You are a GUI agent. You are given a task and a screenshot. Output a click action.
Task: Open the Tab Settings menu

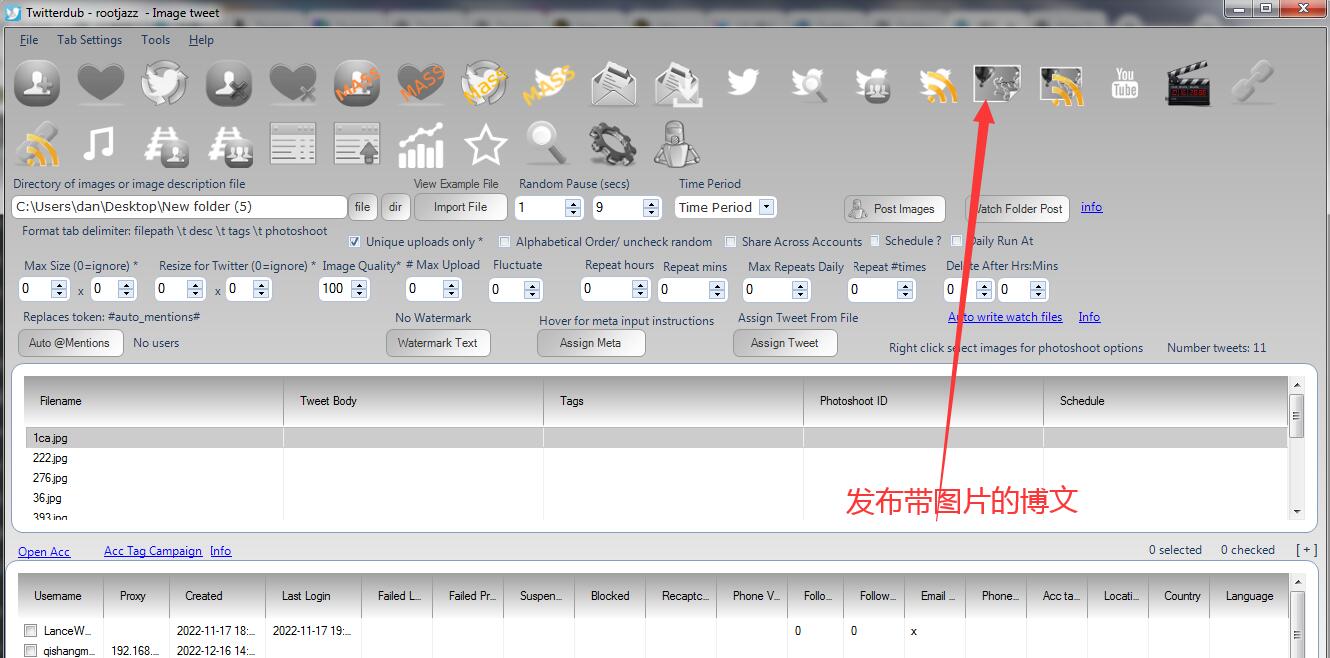89,40
